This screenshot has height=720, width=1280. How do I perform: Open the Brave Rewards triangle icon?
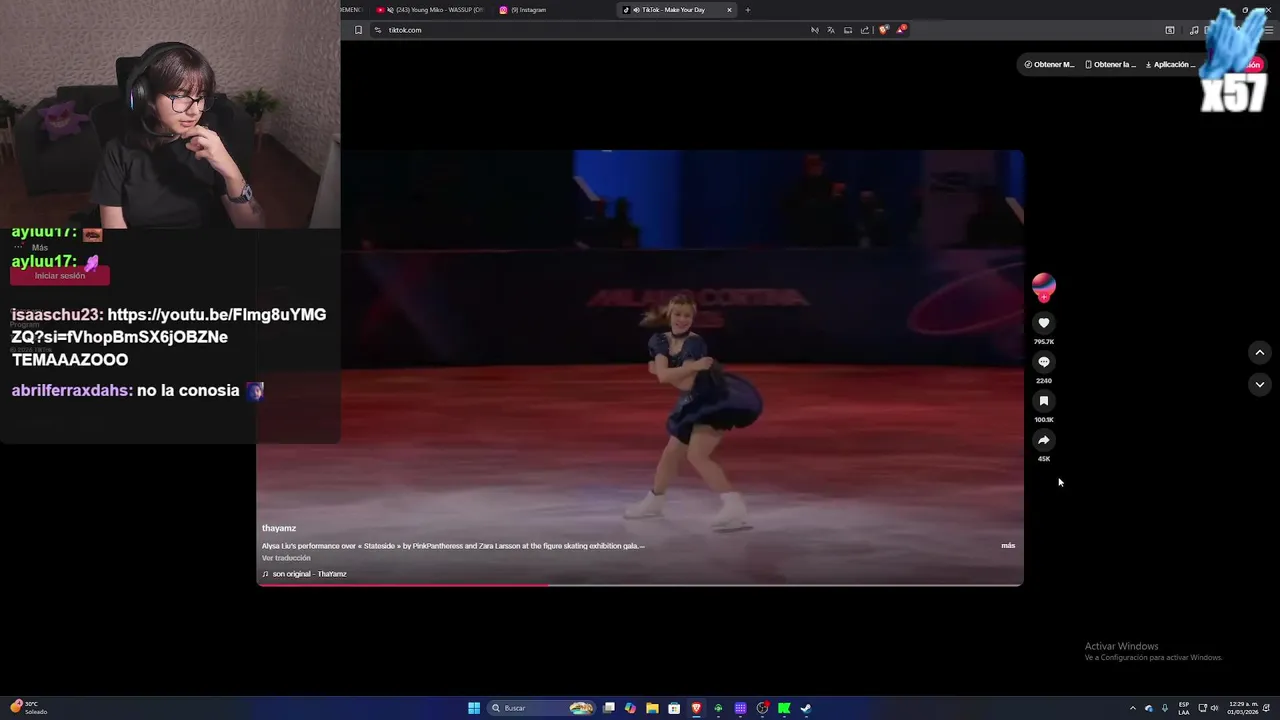(x=900, y=30)
